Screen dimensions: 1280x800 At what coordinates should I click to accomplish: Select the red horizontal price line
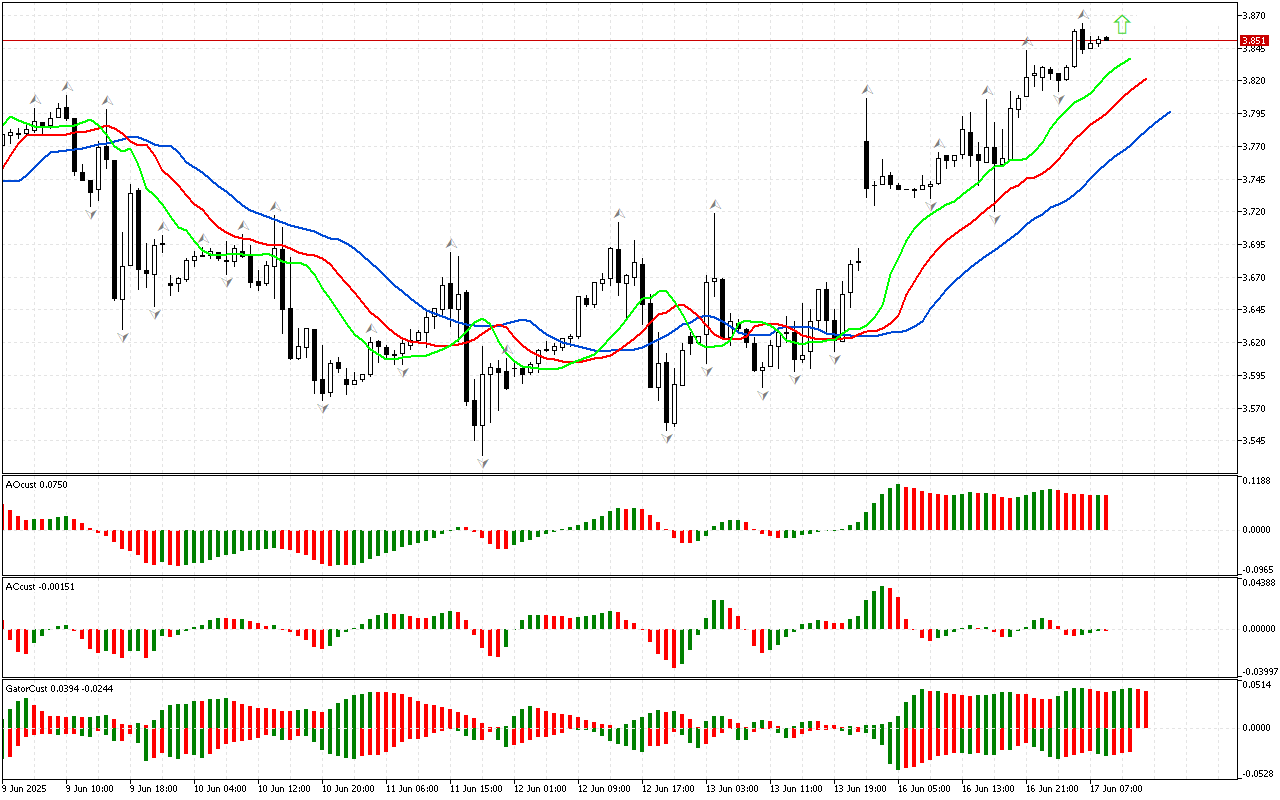click(600, 41)
